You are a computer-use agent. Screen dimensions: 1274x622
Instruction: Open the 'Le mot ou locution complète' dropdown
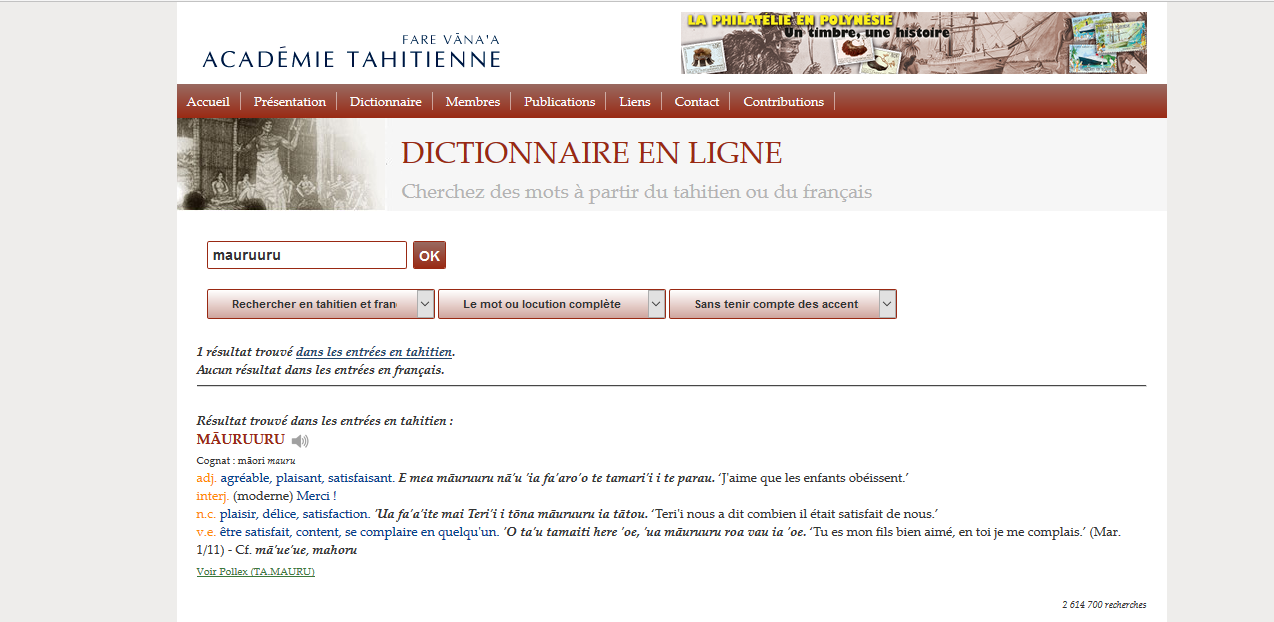pos(552,304)
